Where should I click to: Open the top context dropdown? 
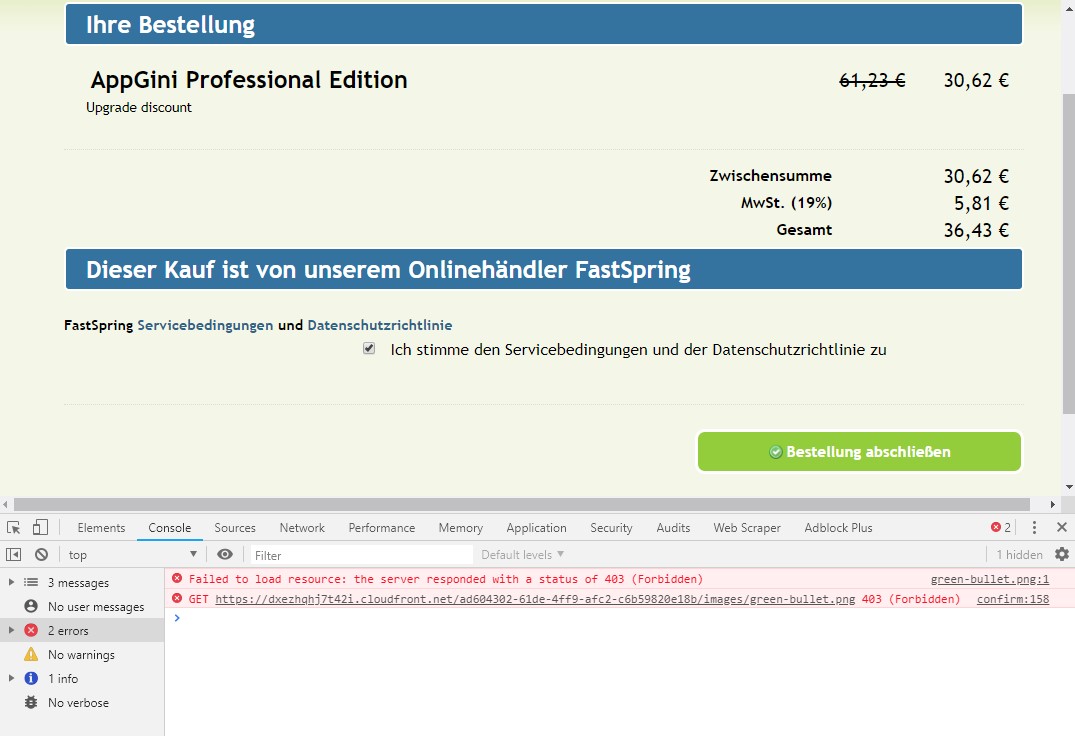(132, 554)
